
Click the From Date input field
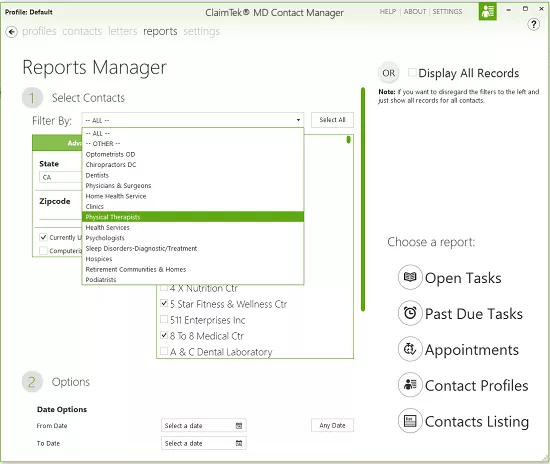pyautogui.click(x=204, y=425)
